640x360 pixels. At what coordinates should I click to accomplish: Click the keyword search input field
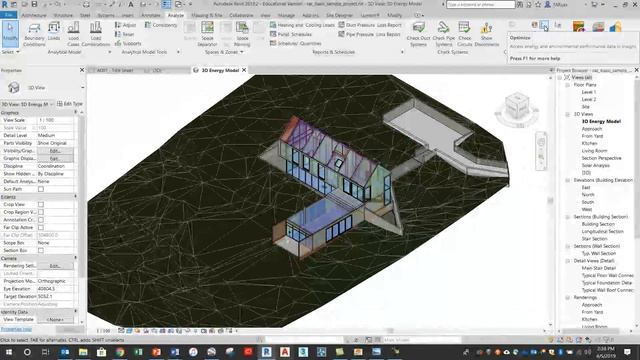(480, 4)
